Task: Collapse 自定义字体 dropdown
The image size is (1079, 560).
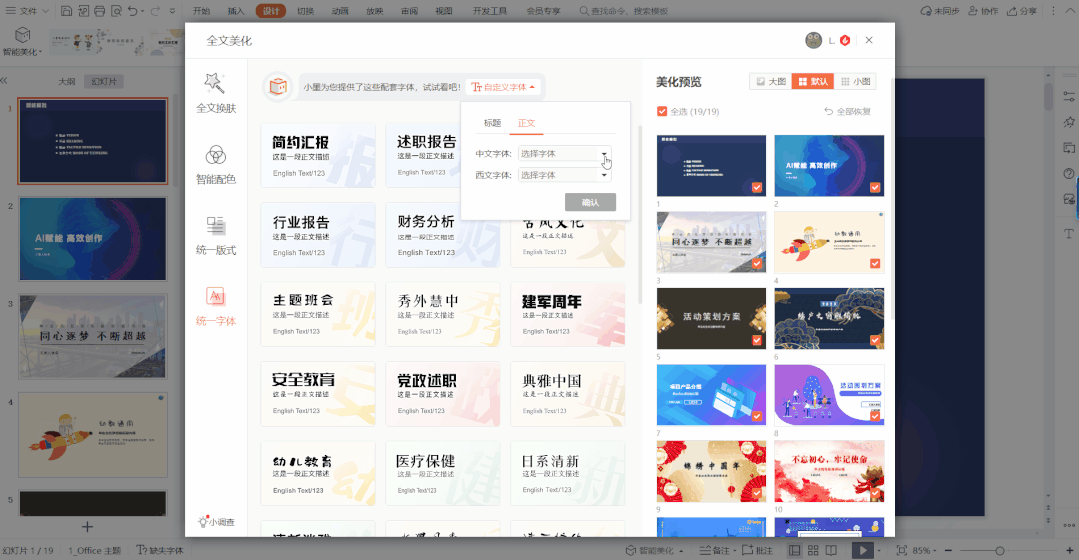Action: coord(504,87)
